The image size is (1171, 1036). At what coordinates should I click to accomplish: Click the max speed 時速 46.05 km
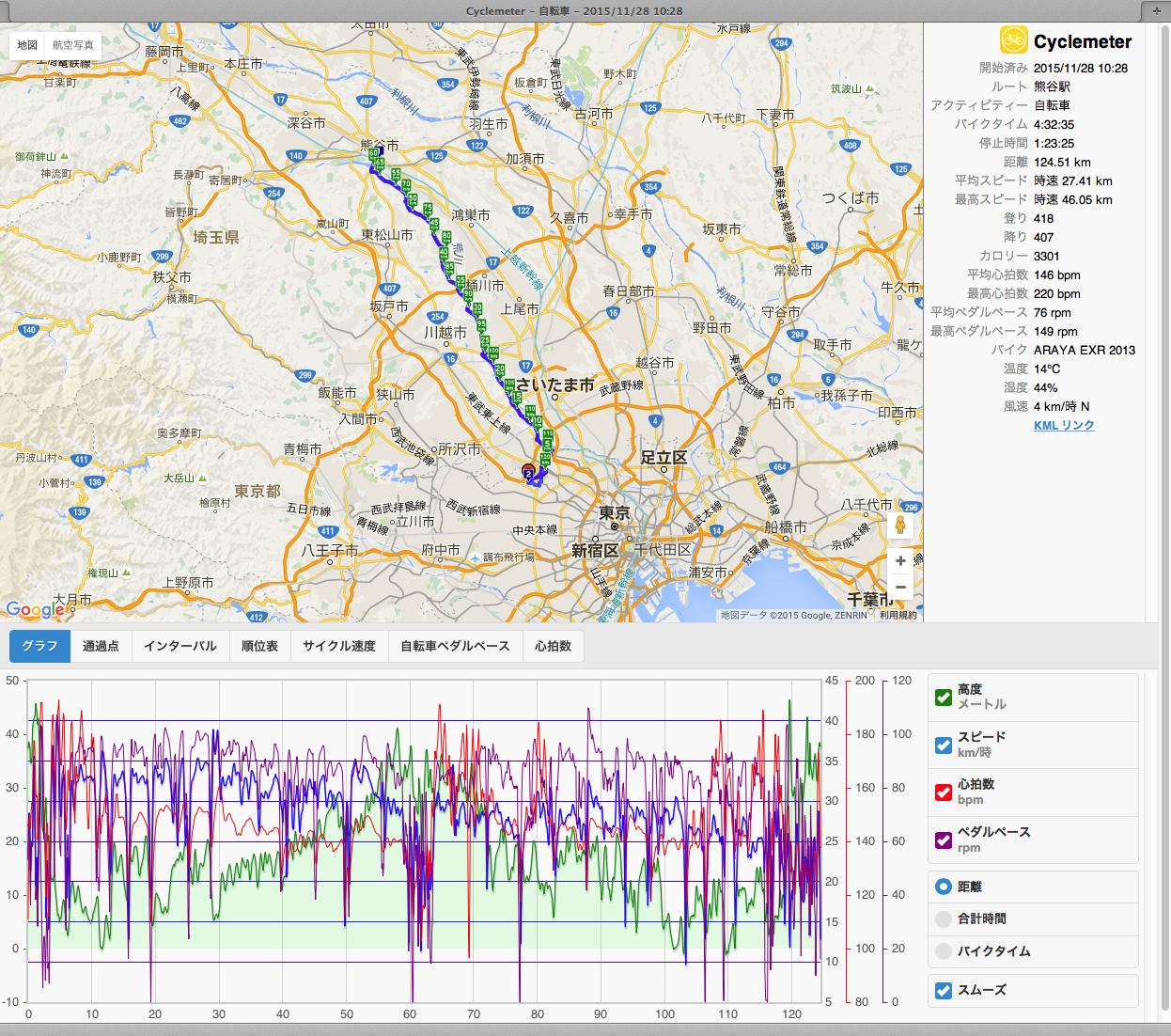(1073, 199)
